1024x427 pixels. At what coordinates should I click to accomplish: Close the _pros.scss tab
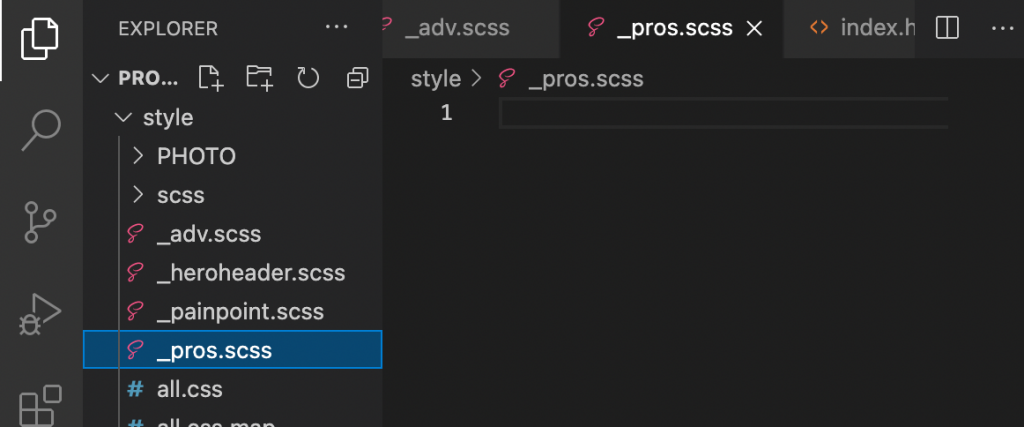pyautogui.click(x=755, y=28)
